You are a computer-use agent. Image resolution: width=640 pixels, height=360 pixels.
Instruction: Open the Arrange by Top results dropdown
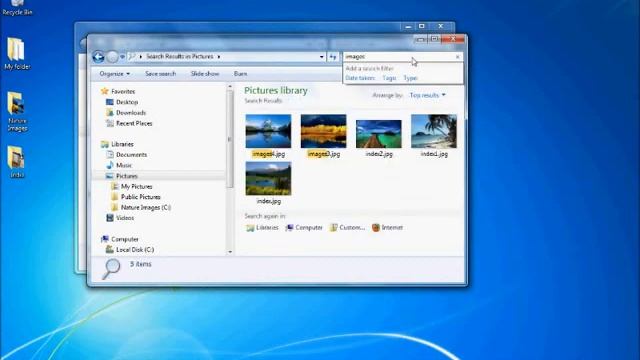tap(427, 95)
